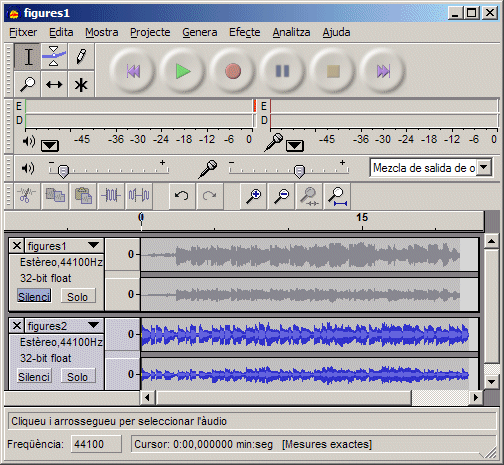Click the Undo arrow icon
Viewport: 504px width, 465px height.
(182, 196)
